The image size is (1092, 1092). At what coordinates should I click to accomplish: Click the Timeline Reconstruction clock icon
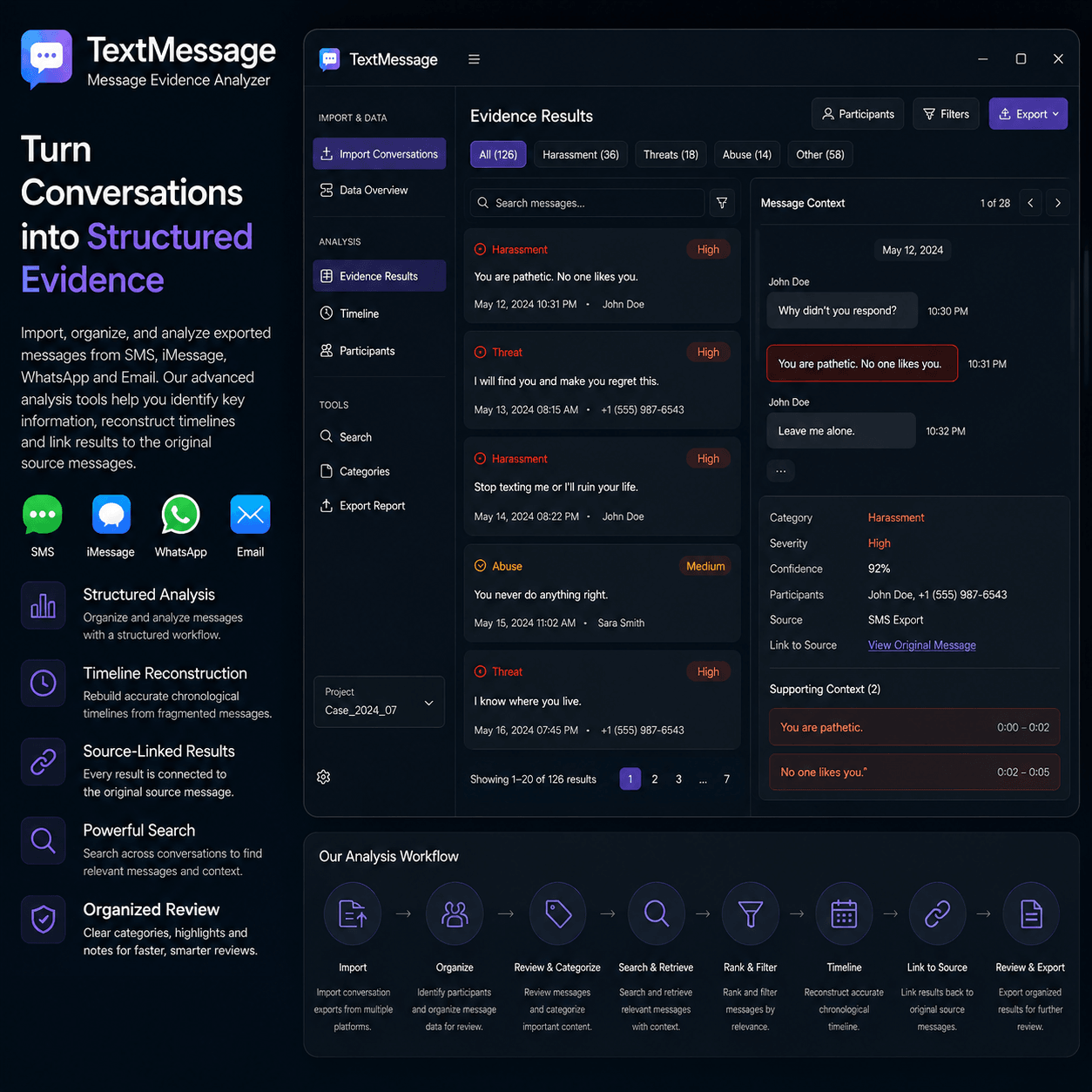(44, 684)
